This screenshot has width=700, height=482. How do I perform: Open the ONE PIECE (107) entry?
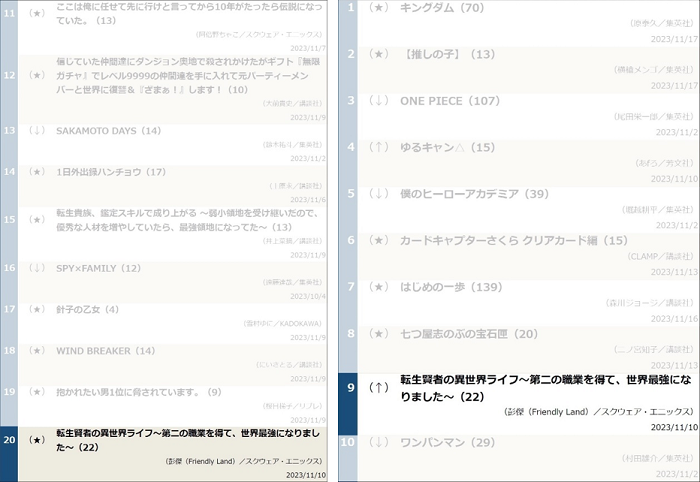tap(450, 101)
